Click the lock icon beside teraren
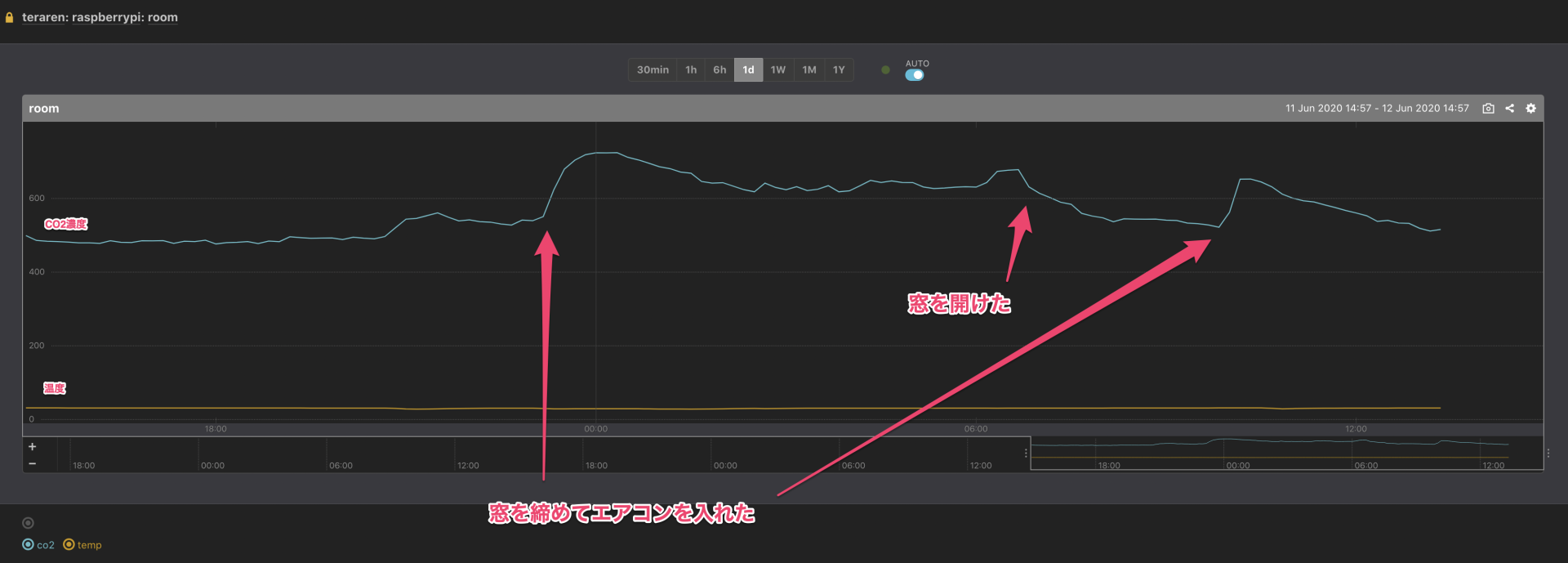The height and width of the screenshot is (563, 1568). [10, 17]
